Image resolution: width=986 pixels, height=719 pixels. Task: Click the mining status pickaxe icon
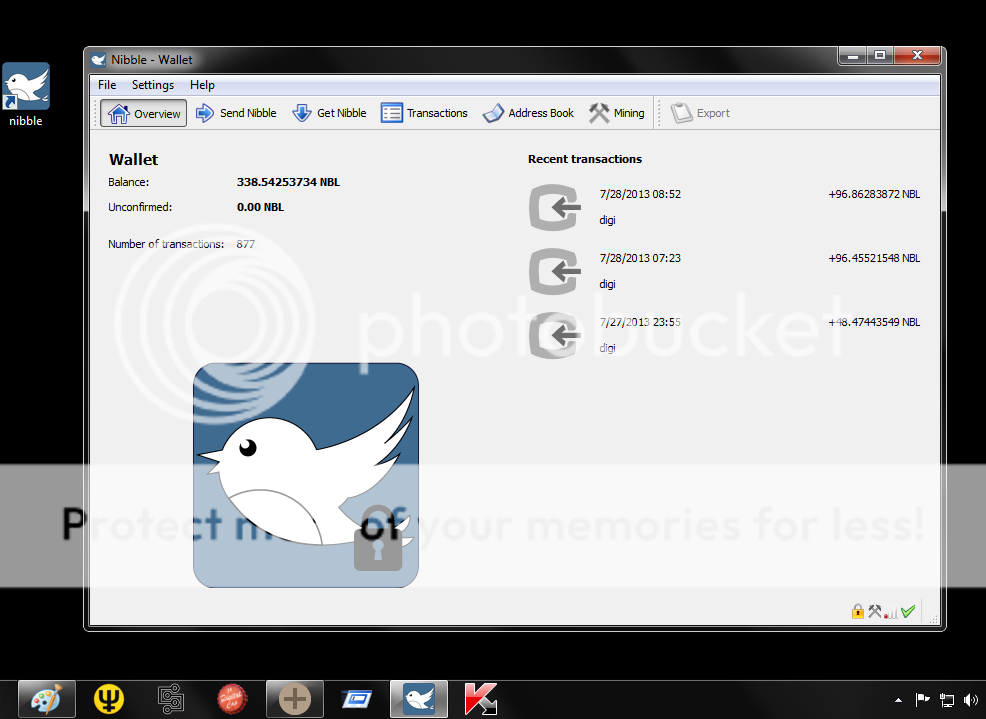tap(874, 611)
